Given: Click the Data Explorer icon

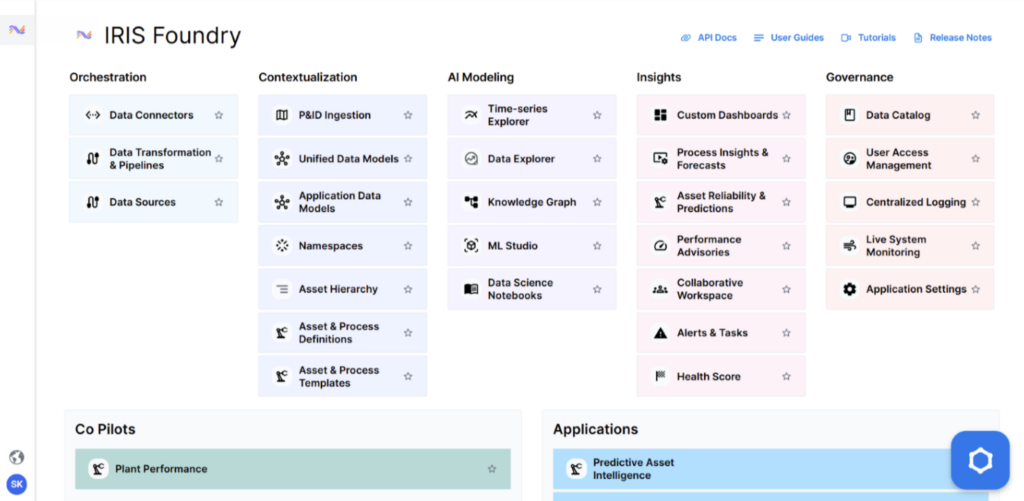Looking at the screenshot, I should click(471, 159).
